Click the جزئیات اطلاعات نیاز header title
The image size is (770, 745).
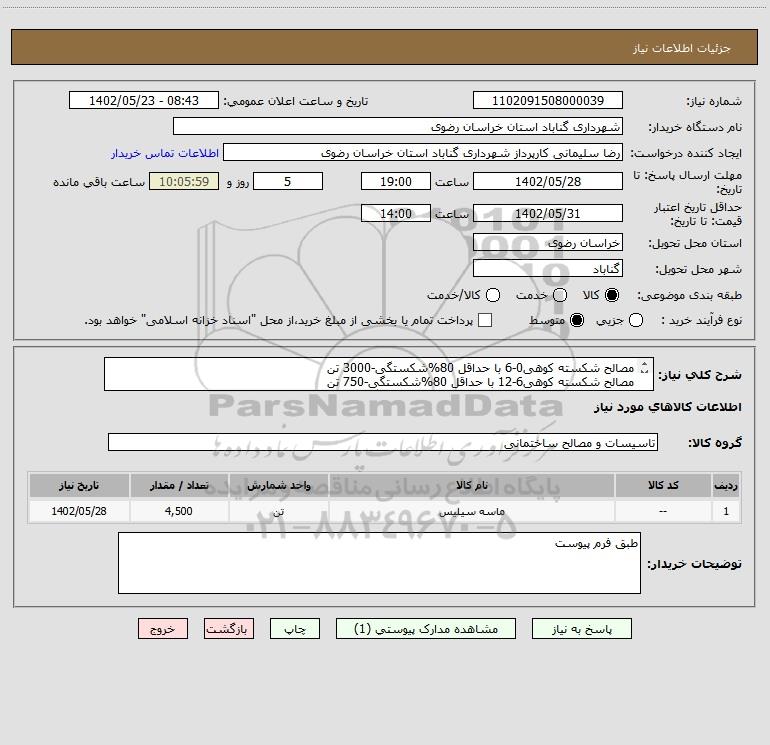682,48
